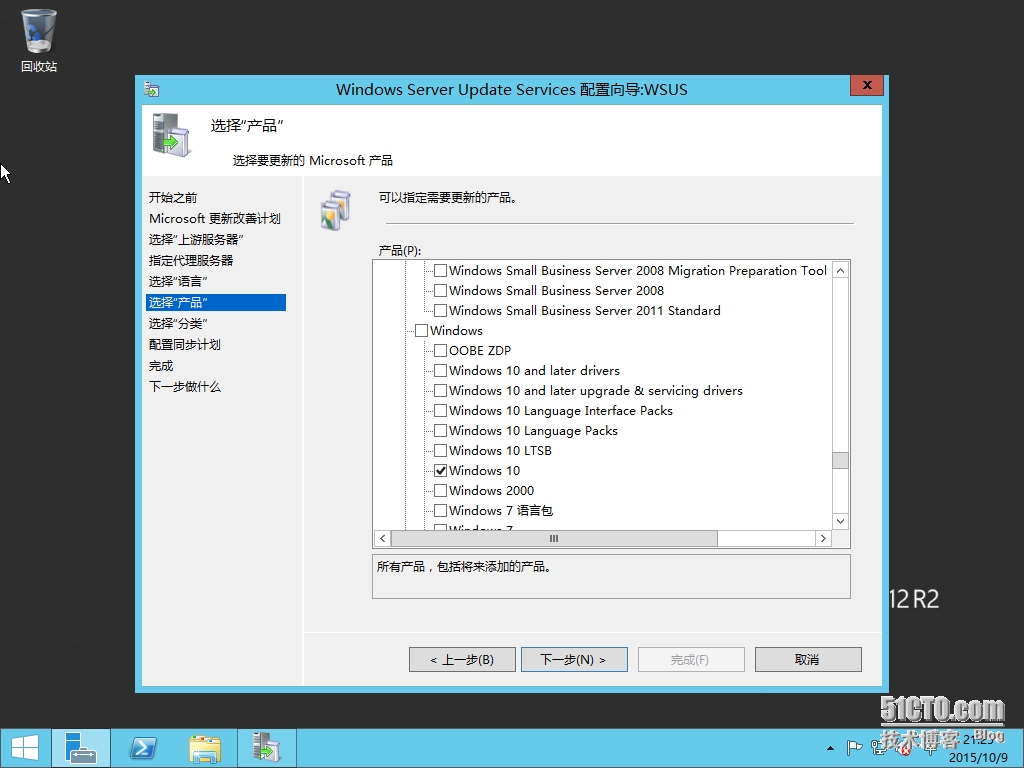Go to 选择"上游服务器" step
Image resolution: width=1024 pixels, height=768 pixels.
pos(196,240)
